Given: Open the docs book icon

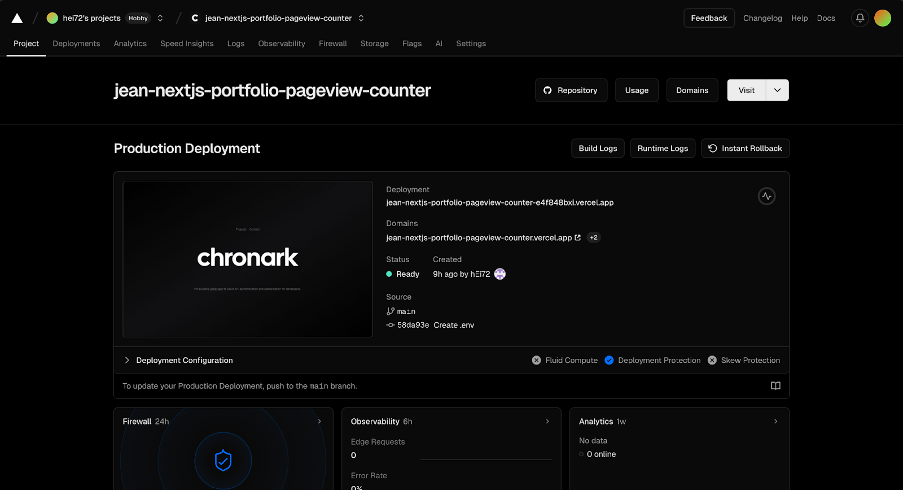Looking at the screenshot, I should [x=775, y=386].
